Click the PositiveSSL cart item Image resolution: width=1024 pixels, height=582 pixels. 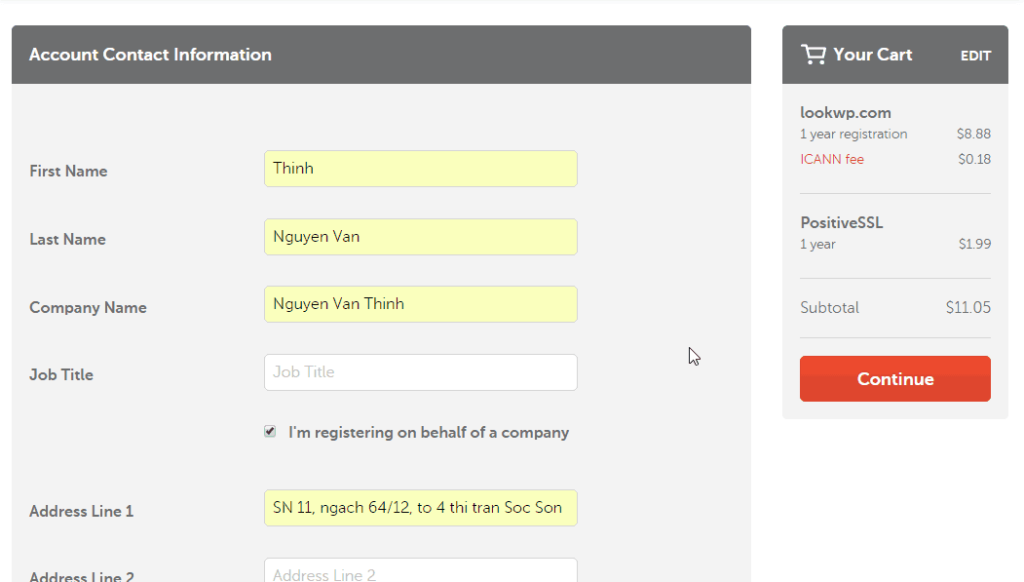tap(841, 223)
